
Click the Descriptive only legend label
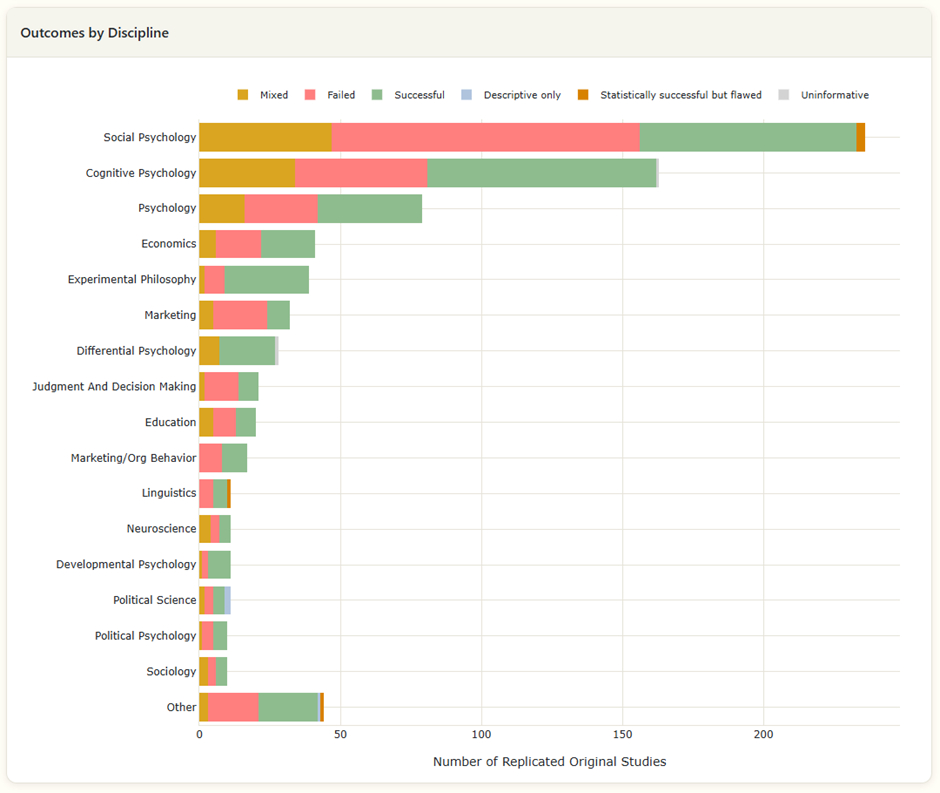[x=521, y=95]
